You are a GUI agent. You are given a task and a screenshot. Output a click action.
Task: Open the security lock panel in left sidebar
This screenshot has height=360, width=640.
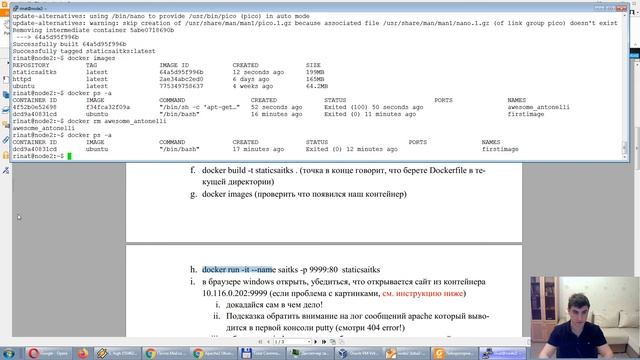[5, 155]
